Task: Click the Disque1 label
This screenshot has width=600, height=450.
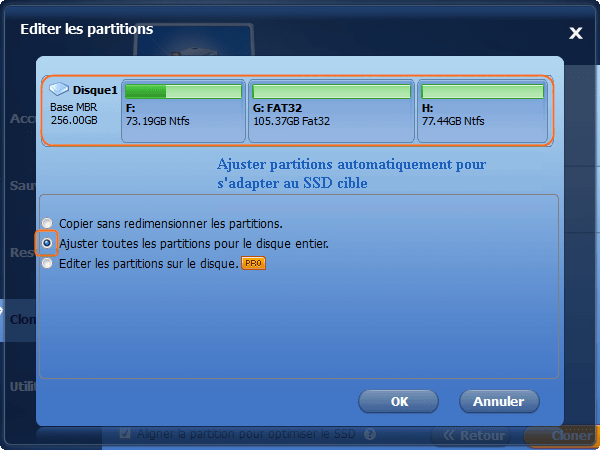Action: [x=95, y=90]
